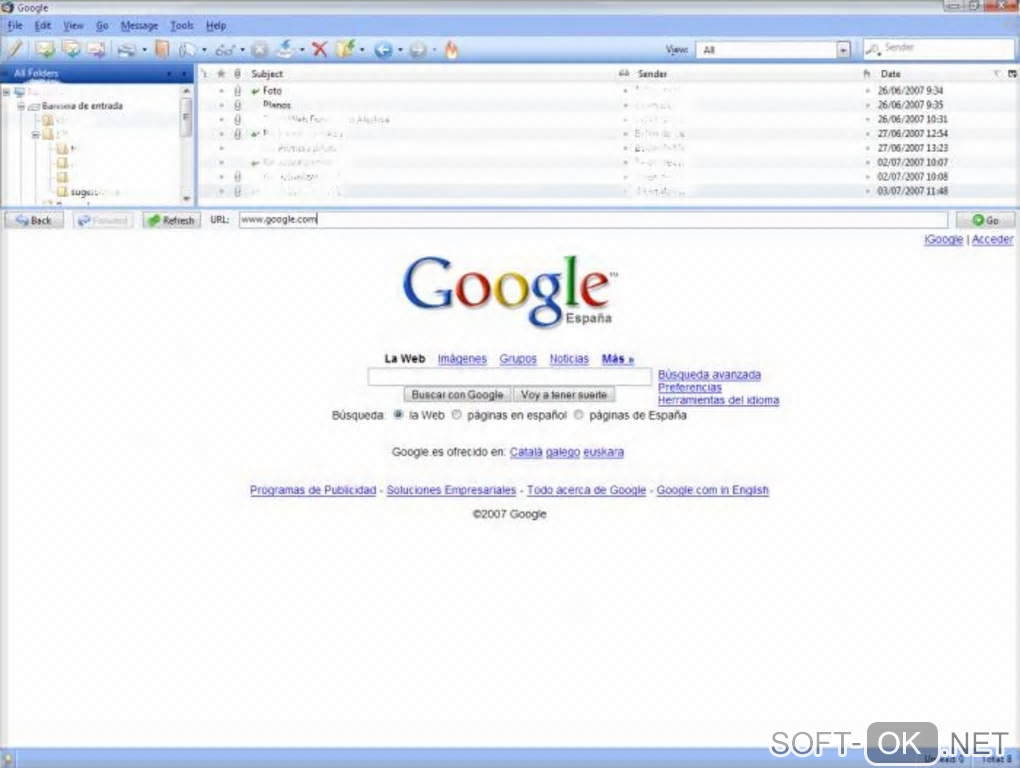The image size is (1020, 768).
Task: Click the column chooser icon right of Date
Action: click(1012, 73)
